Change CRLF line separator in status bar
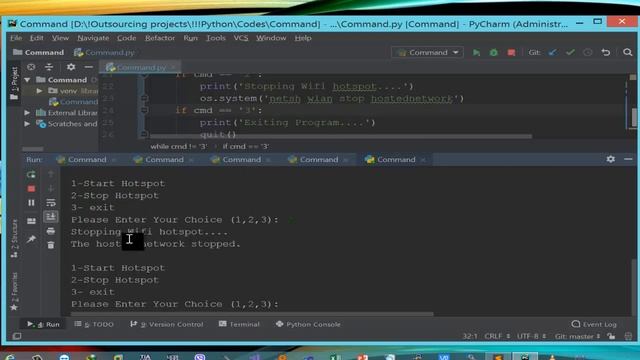This screenshot has width=640, height=360. pos(497,336)
